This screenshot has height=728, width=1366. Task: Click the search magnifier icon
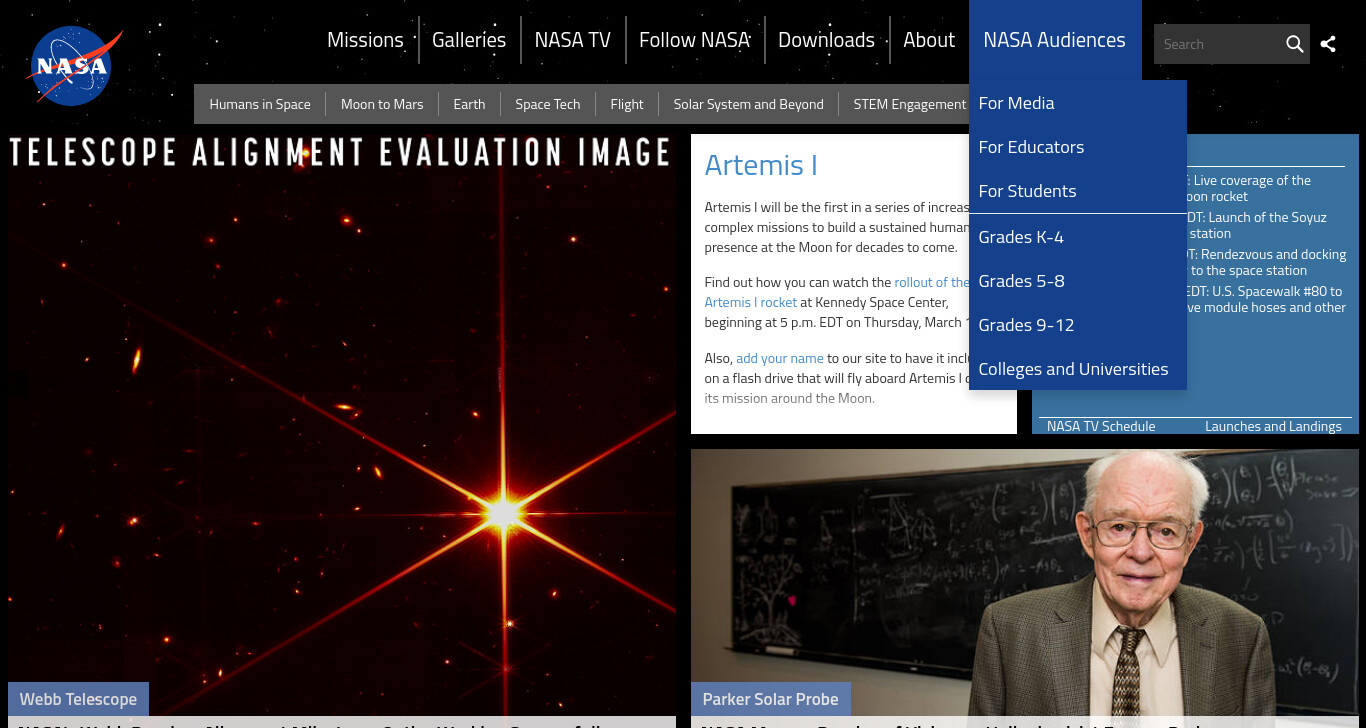(x=1294, y=44)
